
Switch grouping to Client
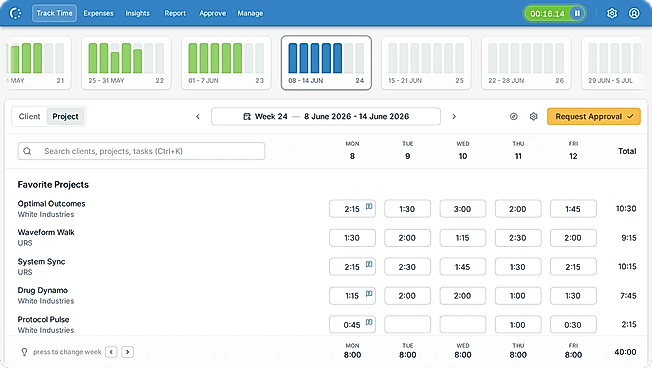pos(30,116)
